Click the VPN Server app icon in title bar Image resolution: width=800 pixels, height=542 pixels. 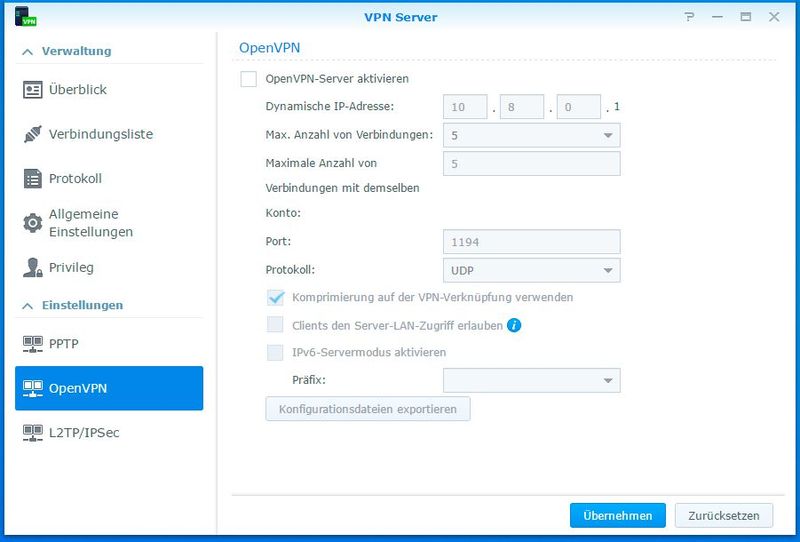coord(25,17)
